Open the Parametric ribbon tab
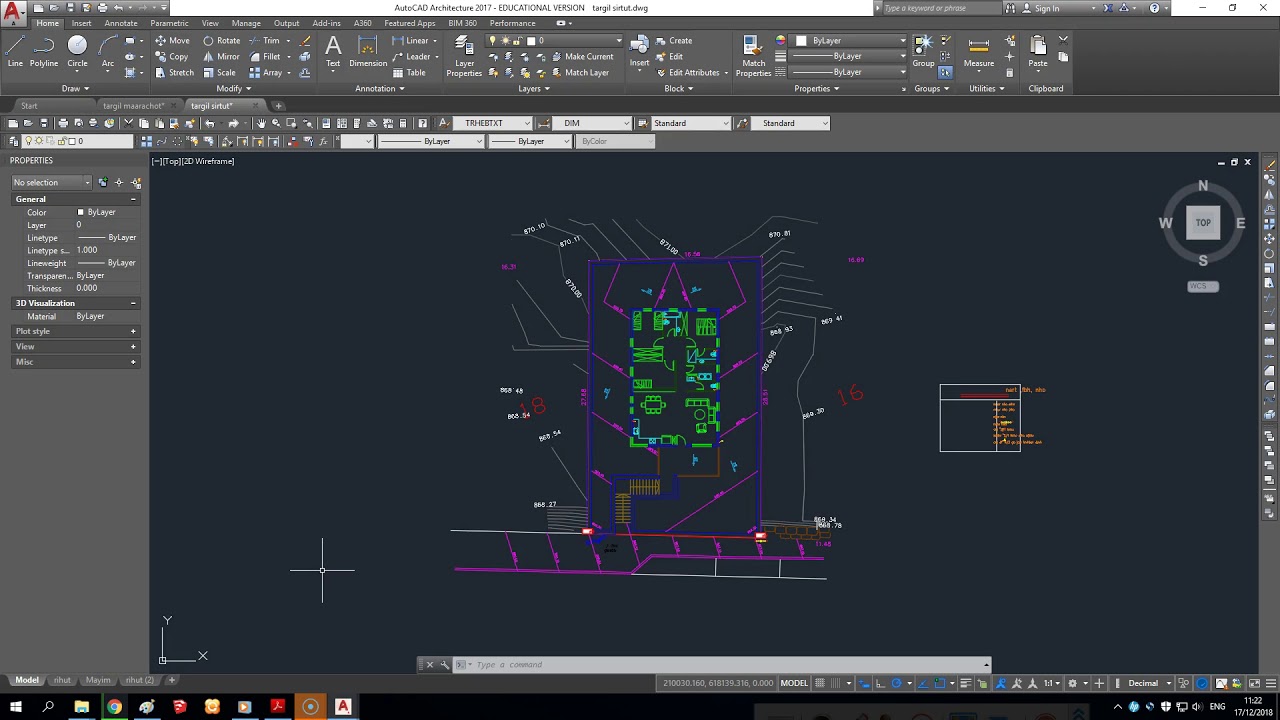This screenshot has width=1280, height=720. coord(169,23)
